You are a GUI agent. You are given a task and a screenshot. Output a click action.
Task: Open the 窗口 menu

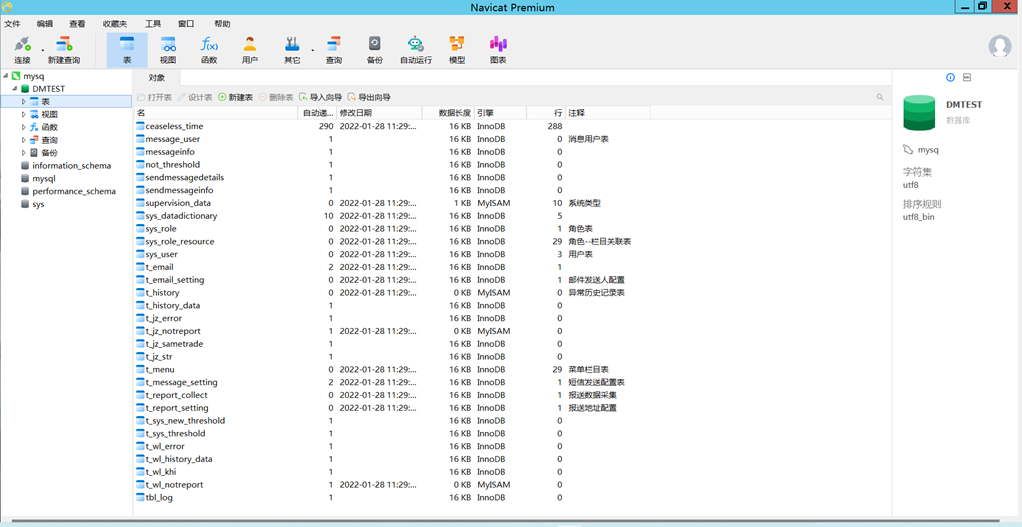(186, 24)
